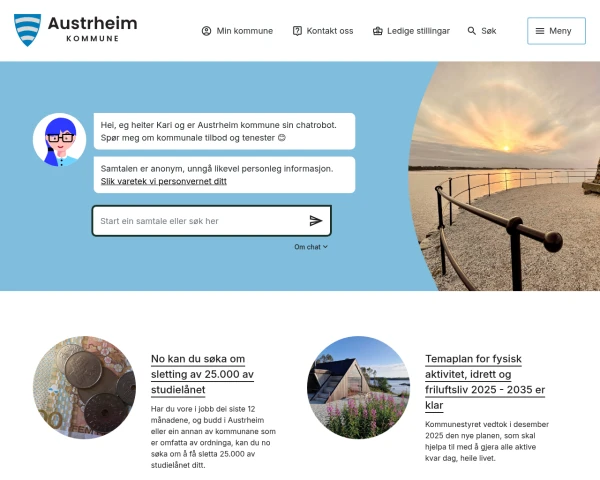
Task: Expand the Om chat dropdown
Action: pos(311,247)
